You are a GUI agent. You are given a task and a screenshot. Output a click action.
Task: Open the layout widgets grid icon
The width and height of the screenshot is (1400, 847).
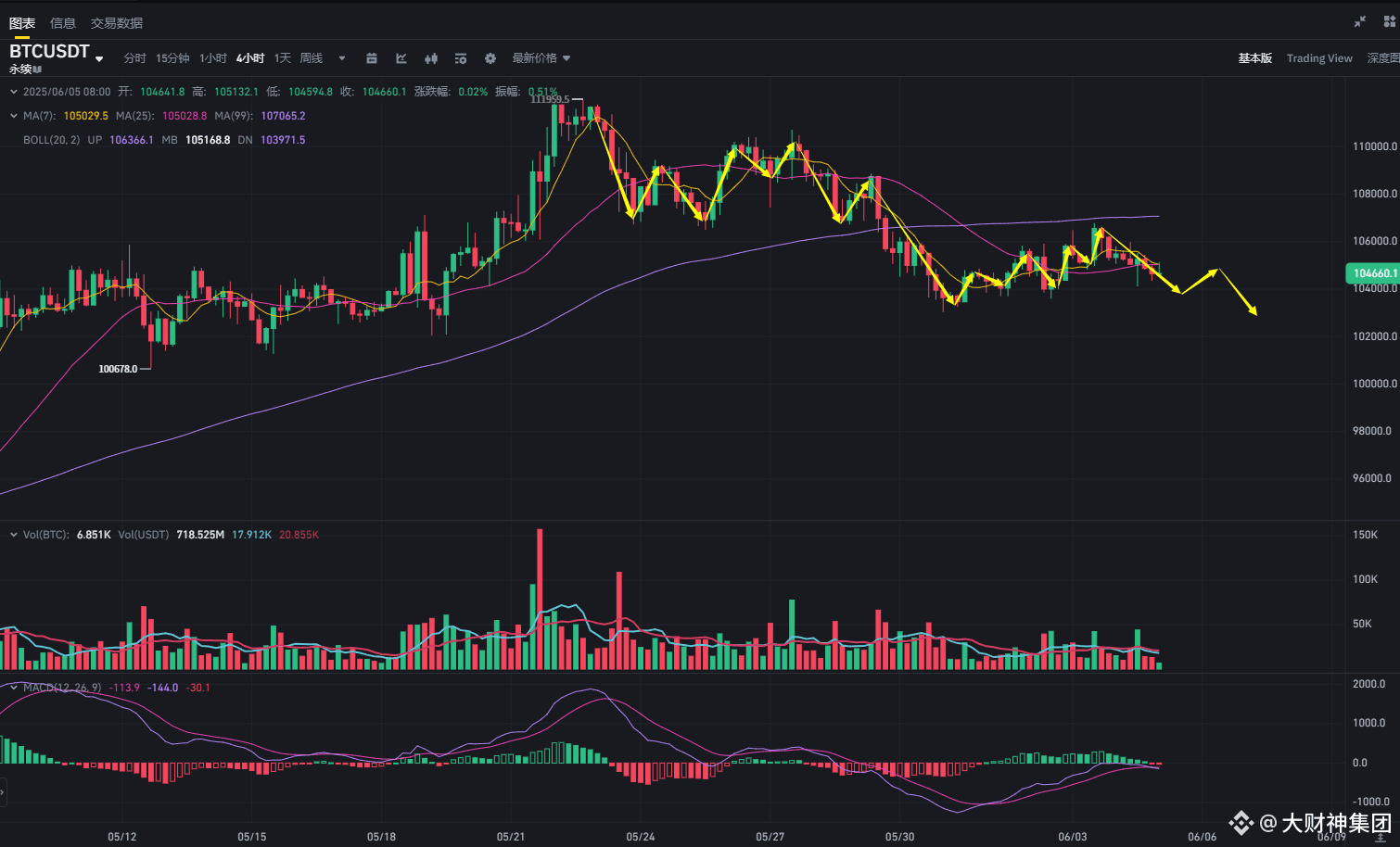click(x=1390, y=21)
